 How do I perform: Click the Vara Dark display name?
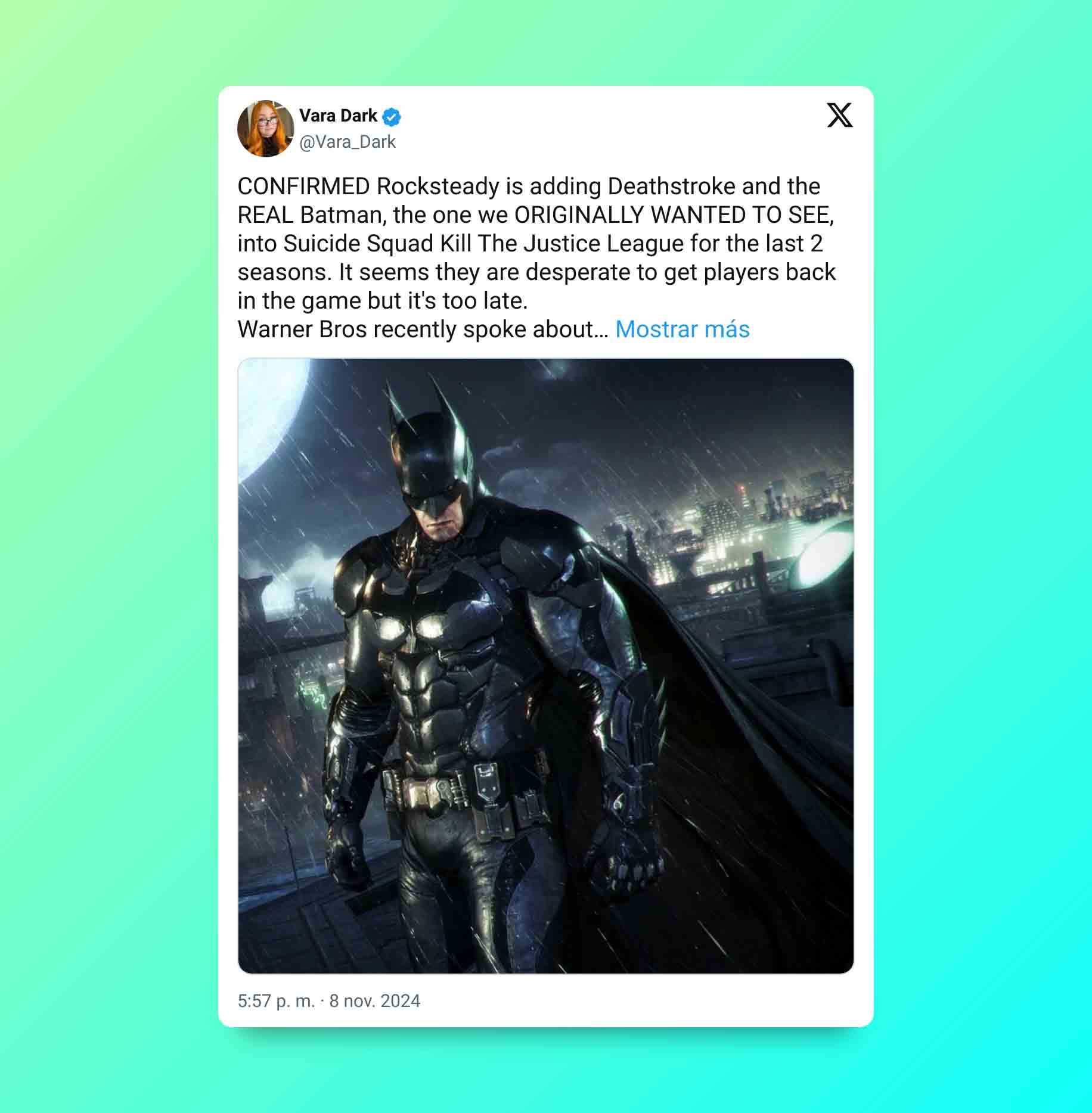(338, 116)
